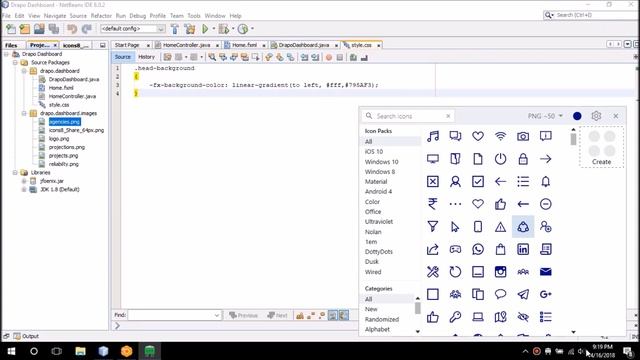Select the rupee icon in Icons8 grid
Viewport: 640px width, 360px height.
point(433,204)
